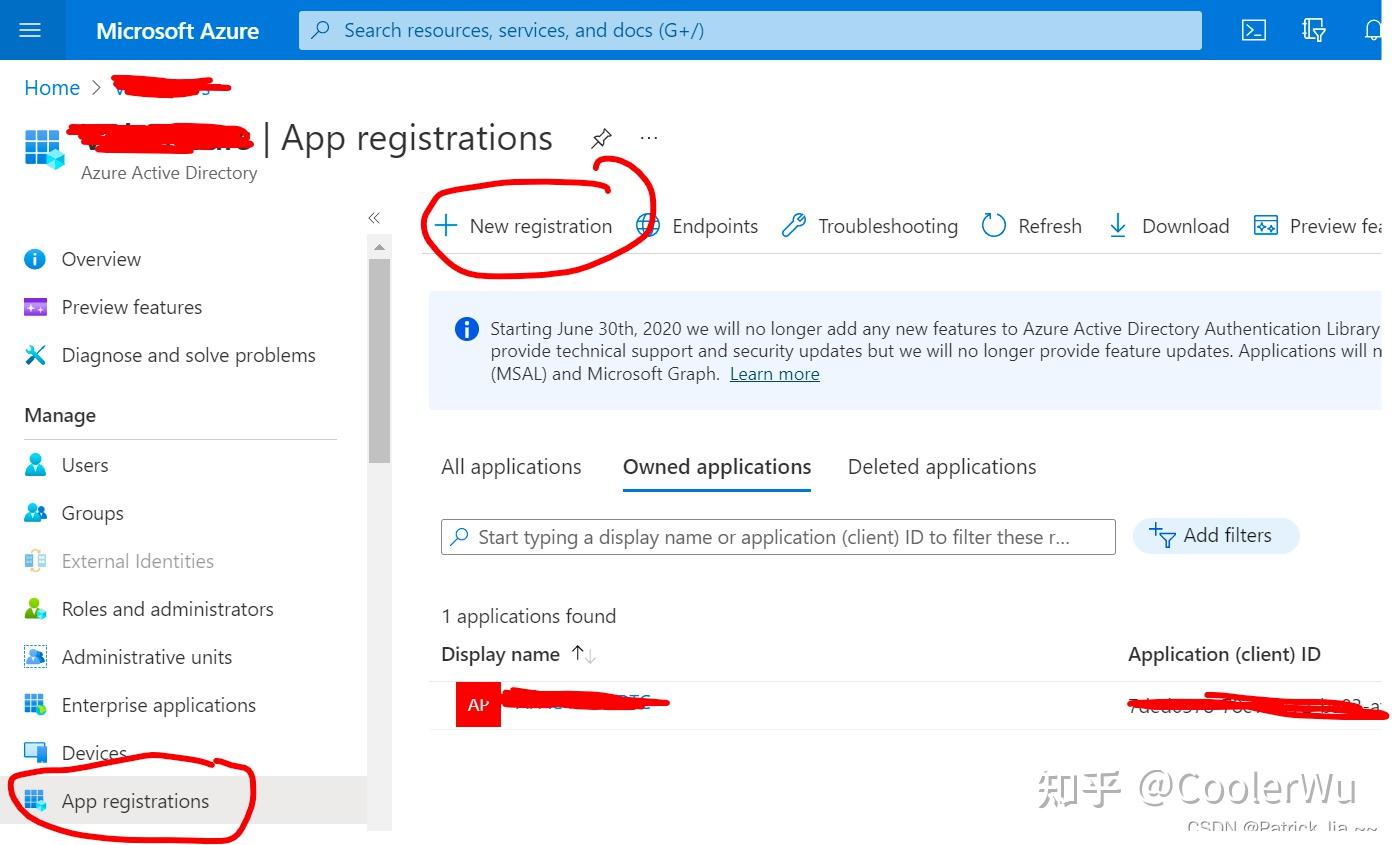The width and height of the screenshot is (1392, 845).
Task: Click the Administrative units icon
Action: coord(35,657)
